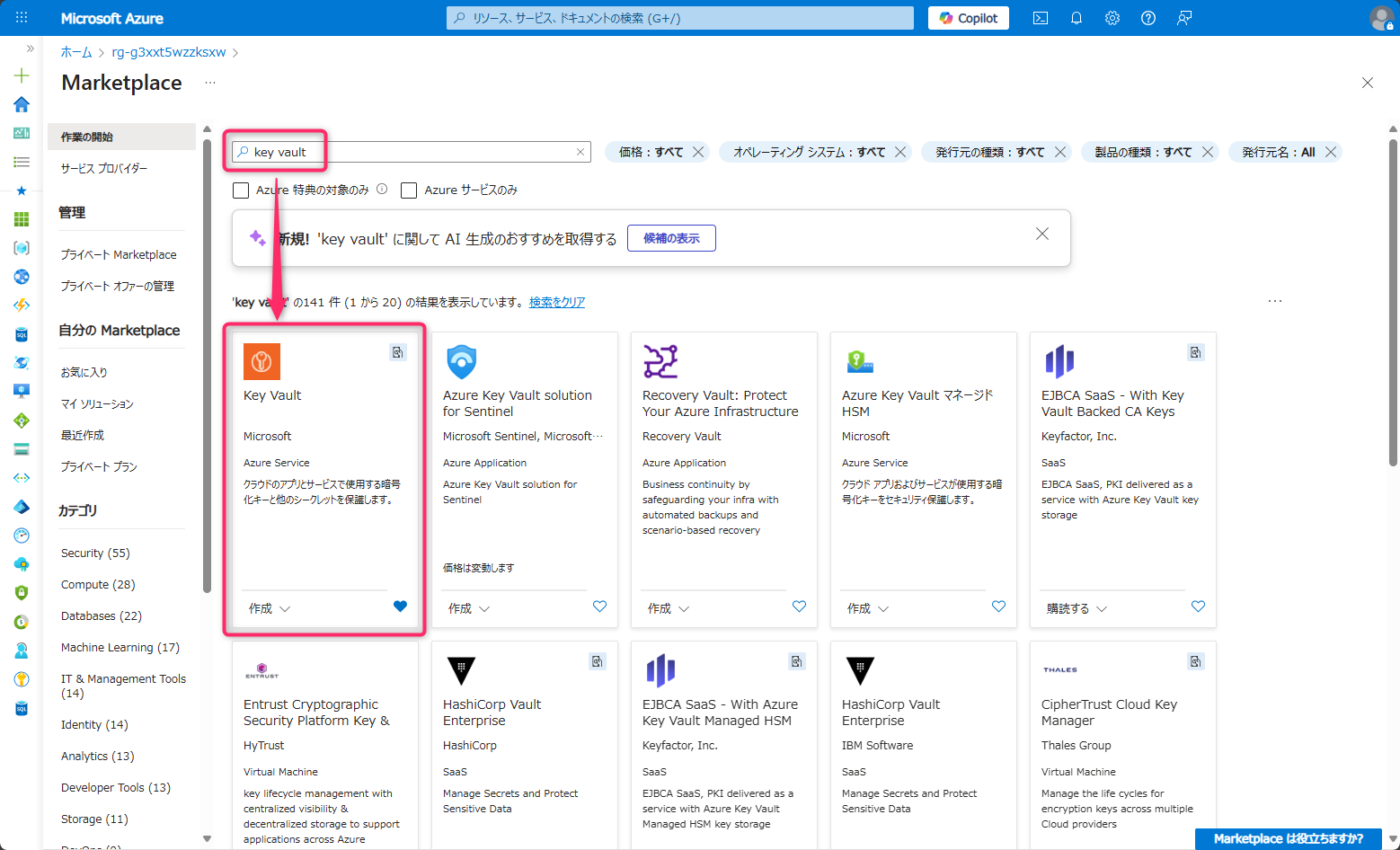The height and width of the screenshot is (850, 1400).
Task: Open portal settings gear icon
Action: (1112, 18)
